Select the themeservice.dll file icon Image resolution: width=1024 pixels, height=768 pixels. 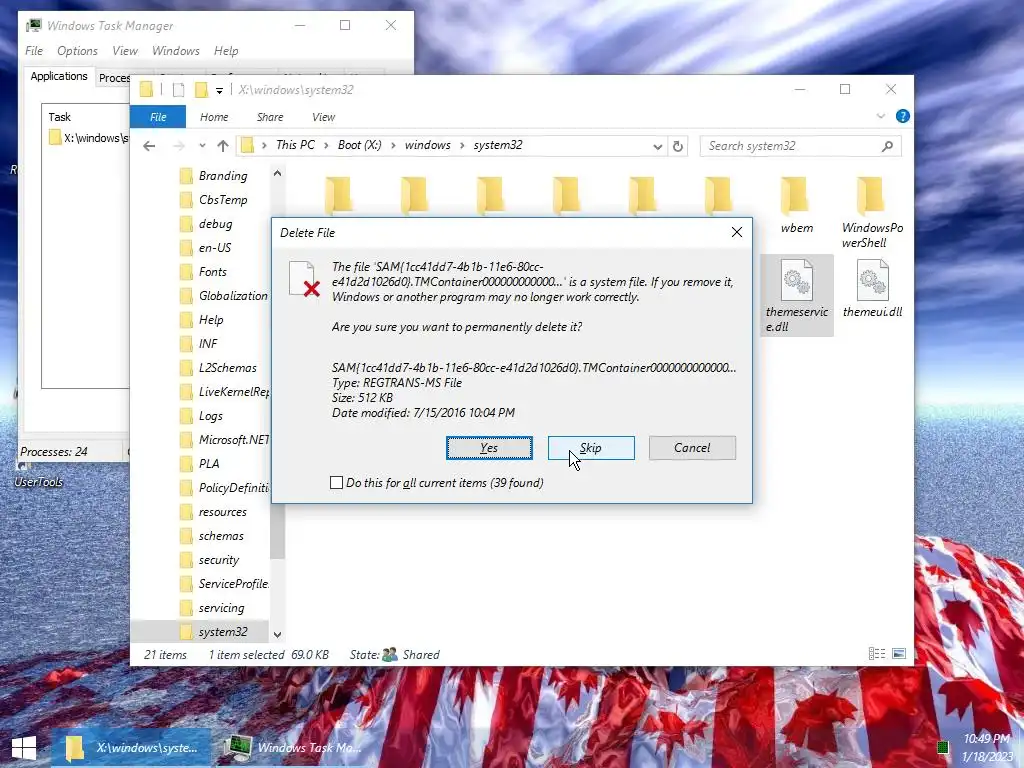(797, 295)
